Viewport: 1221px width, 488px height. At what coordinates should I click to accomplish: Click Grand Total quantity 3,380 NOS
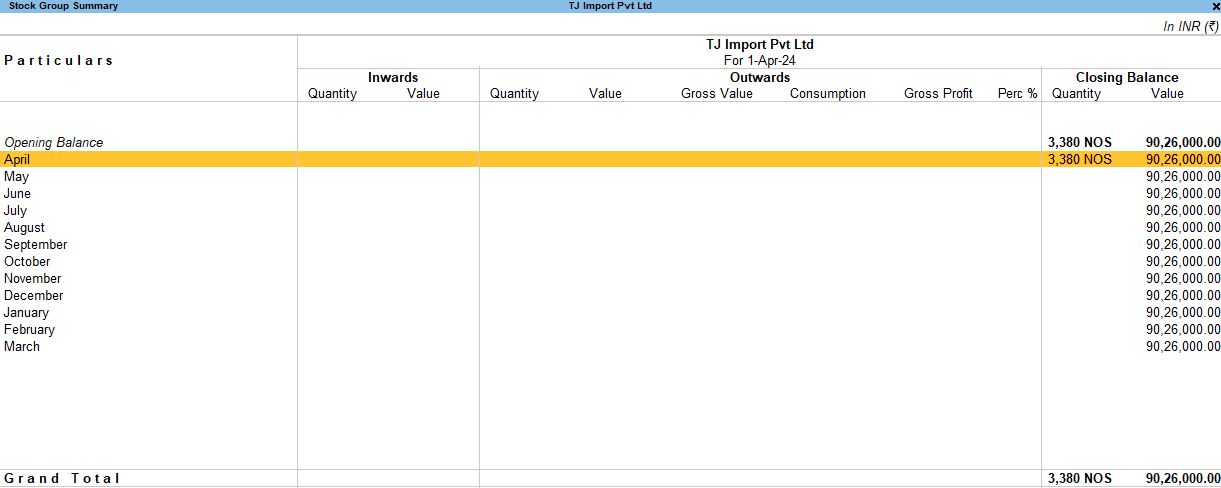(1080, 478)
